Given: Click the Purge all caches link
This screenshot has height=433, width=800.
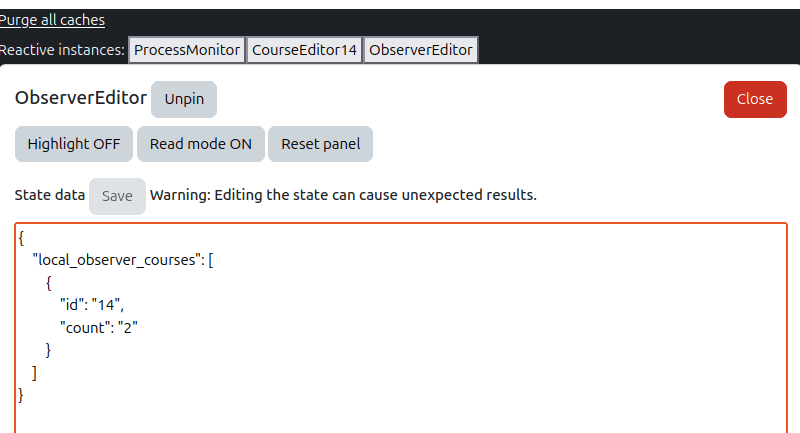Looking at the screenshot, I should pyautogui.click(x=52, y=20).
